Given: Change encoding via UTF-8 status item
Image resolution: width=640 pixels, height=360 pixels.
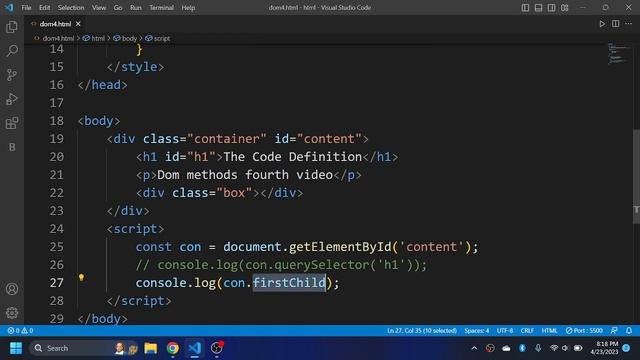Looking at the screenshot, I should pos(505,331).
